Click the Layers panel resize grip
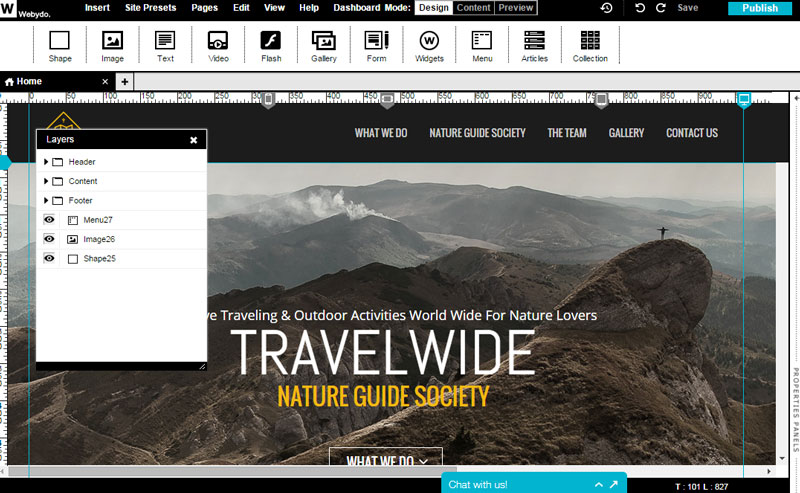Screen dimensions: 800x493 [202, 366]
